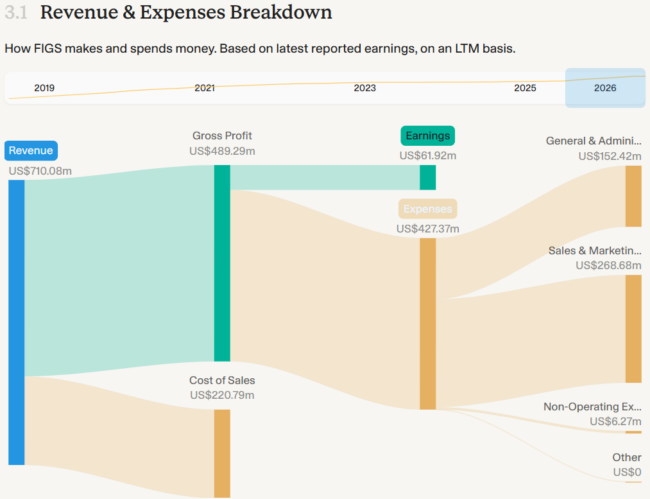The image size is (650, 499).
Task: Select the General & Admin orange bar
Action: pos(633,196)
